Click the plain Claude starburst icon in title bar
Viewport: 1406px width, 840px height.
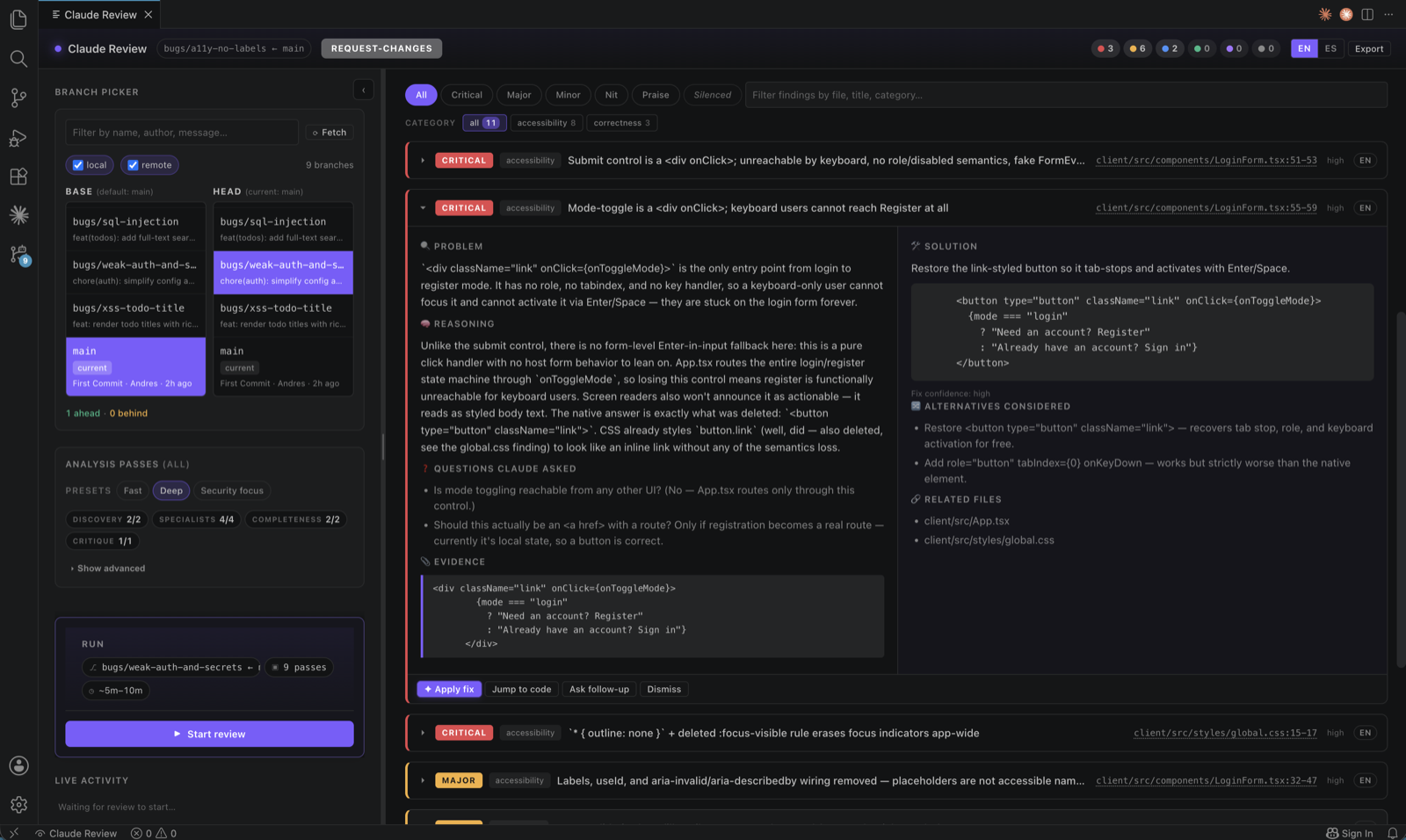[x=1325, y=14]
